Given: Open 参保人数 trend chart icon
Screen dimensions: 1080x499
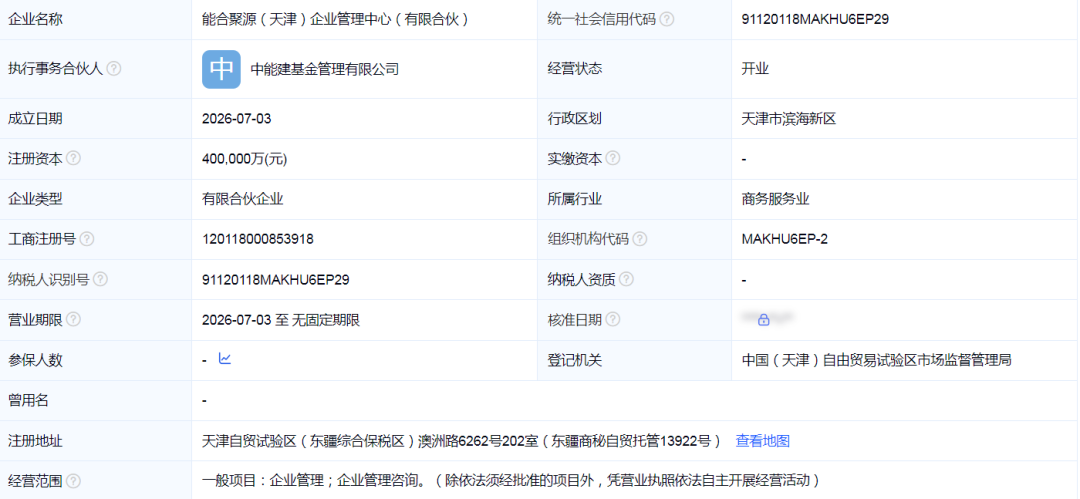Looking at the screenshot, I should [x=225, y=358].
